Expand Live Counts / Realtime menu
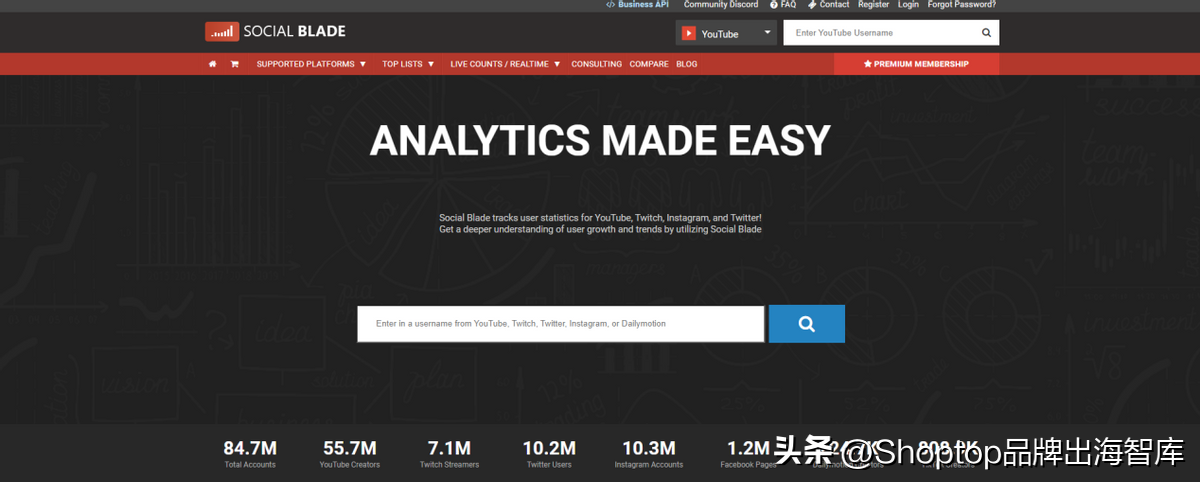1200x482 pixels. [x=505, y=64]
